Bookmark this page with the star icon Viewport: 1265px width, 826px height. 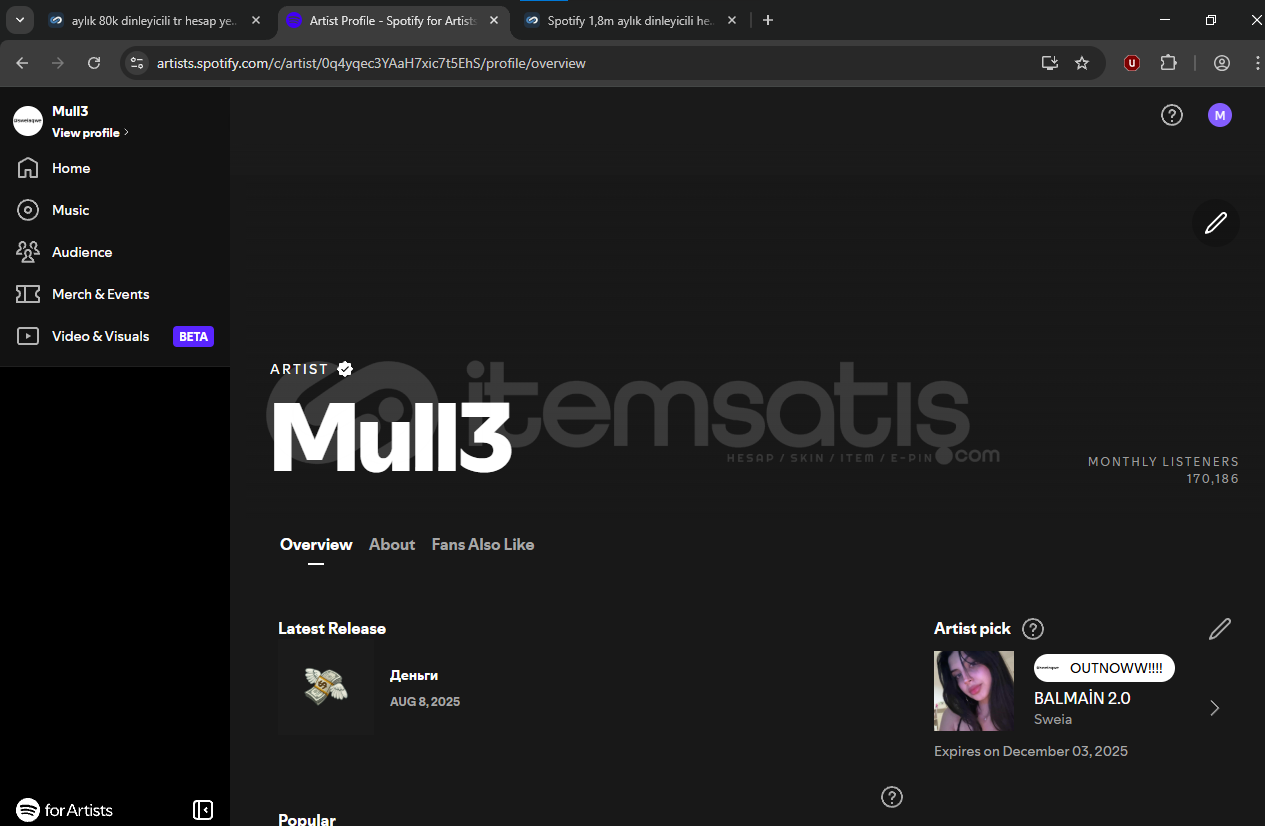click(x=1082, y=63)
